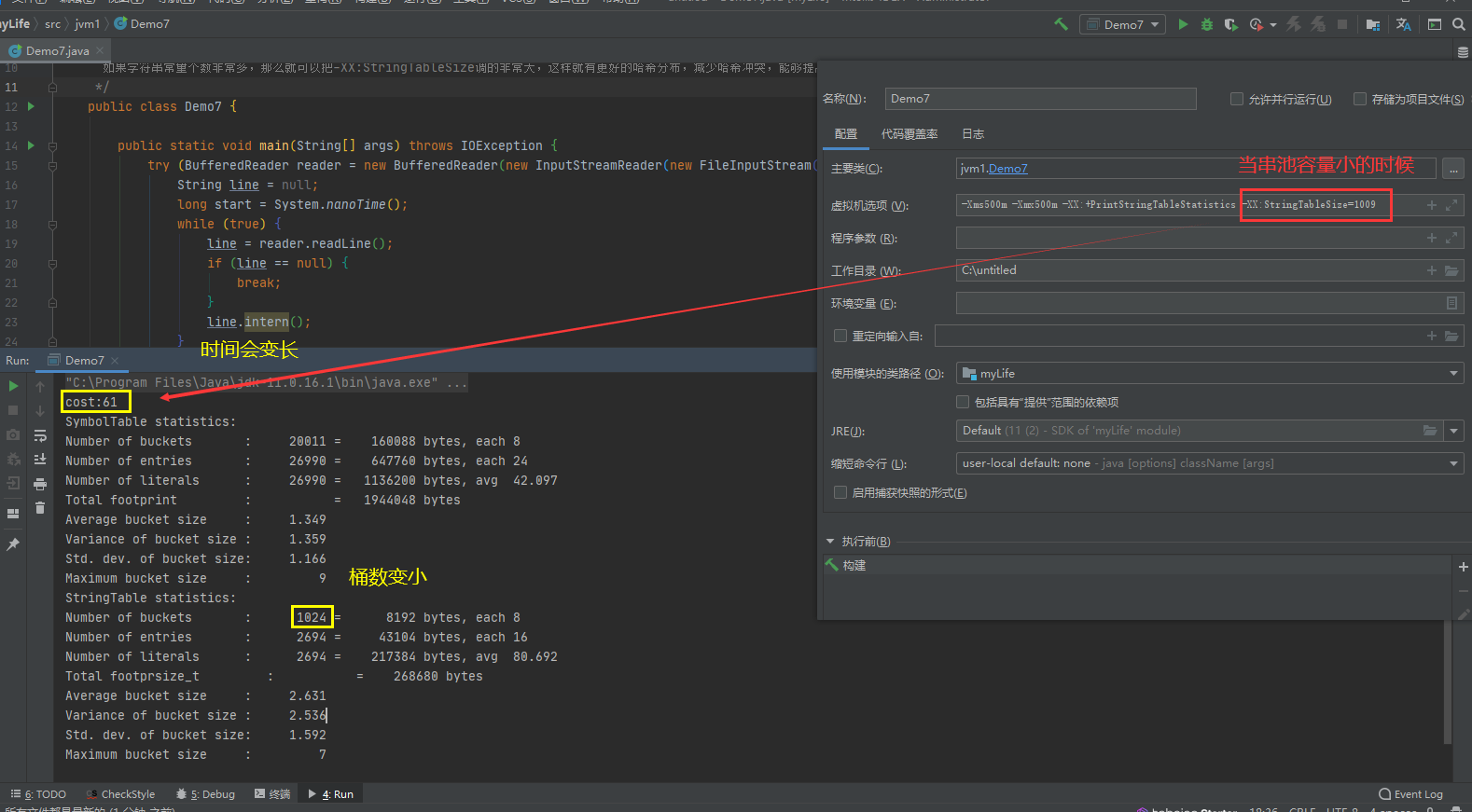
Task: Click the Run console vertical scrollbar
Action: (1448, 682)
